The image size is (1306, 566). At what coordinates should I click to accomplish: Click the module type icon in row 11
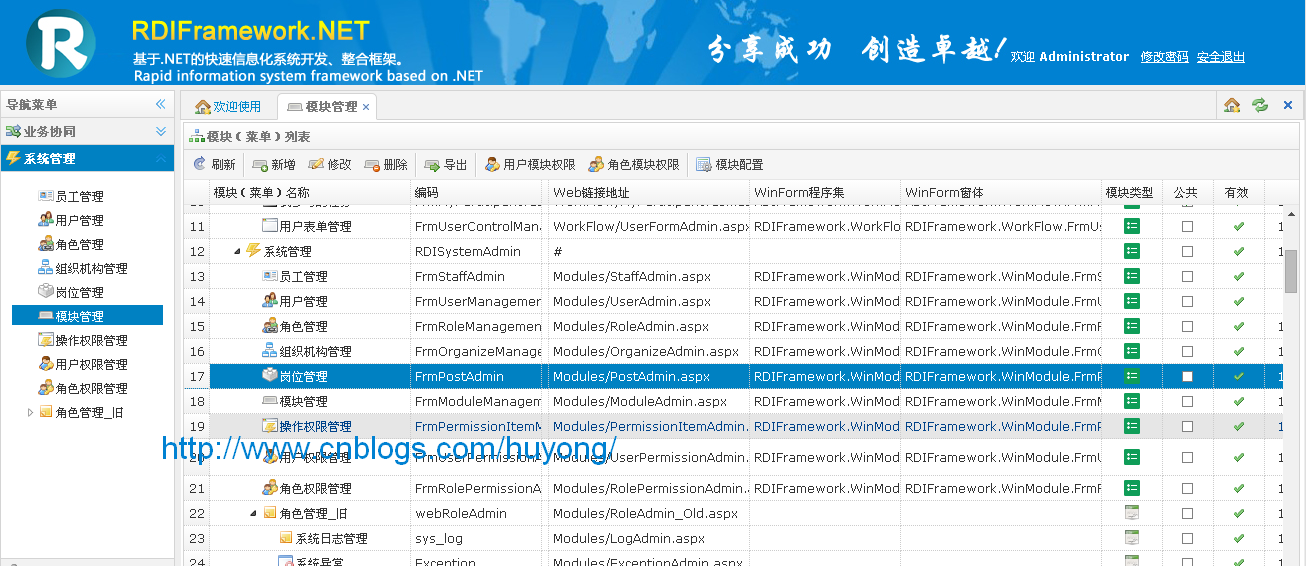pos(1132,227)
